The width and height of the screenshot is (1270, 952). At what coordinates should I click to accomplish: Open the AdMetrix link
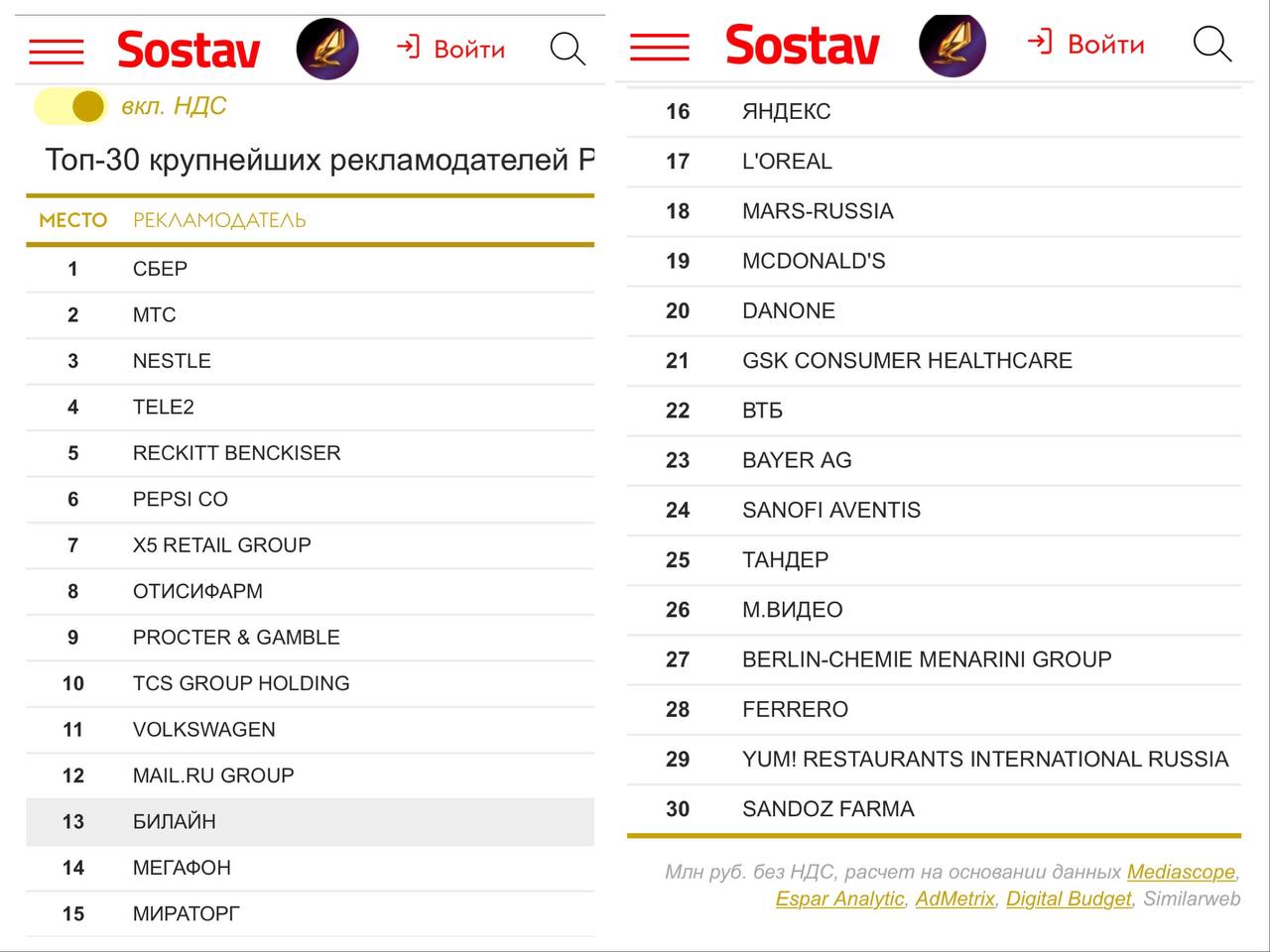pyautogui.click(x=954, y=898)
